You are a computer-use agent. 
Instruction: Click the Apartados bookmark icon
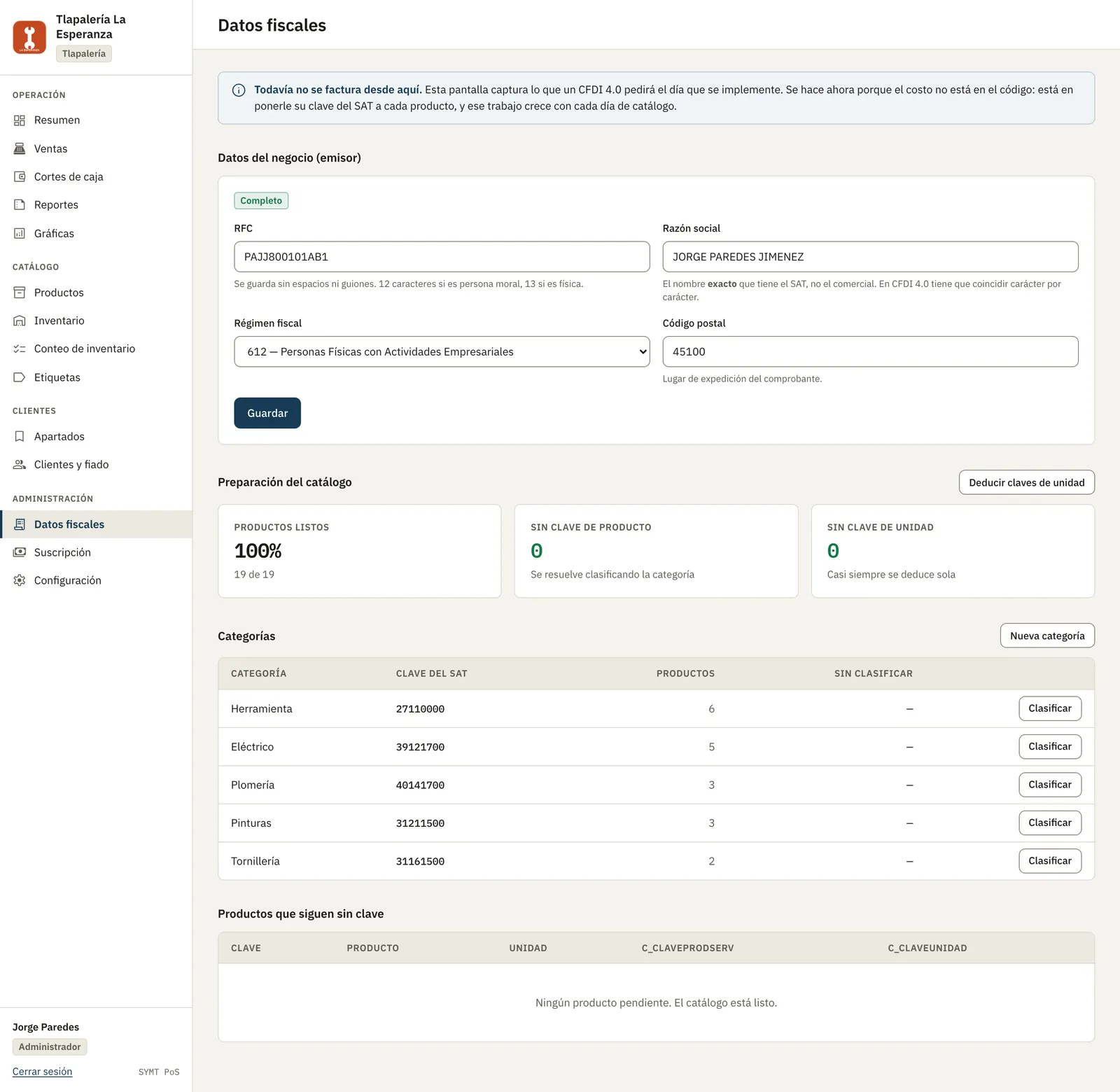(x=20, y=436)
